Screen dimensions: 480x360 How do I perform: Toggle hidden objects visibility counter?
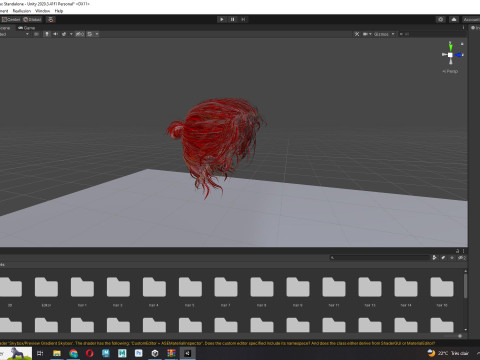tap(80, 34)
